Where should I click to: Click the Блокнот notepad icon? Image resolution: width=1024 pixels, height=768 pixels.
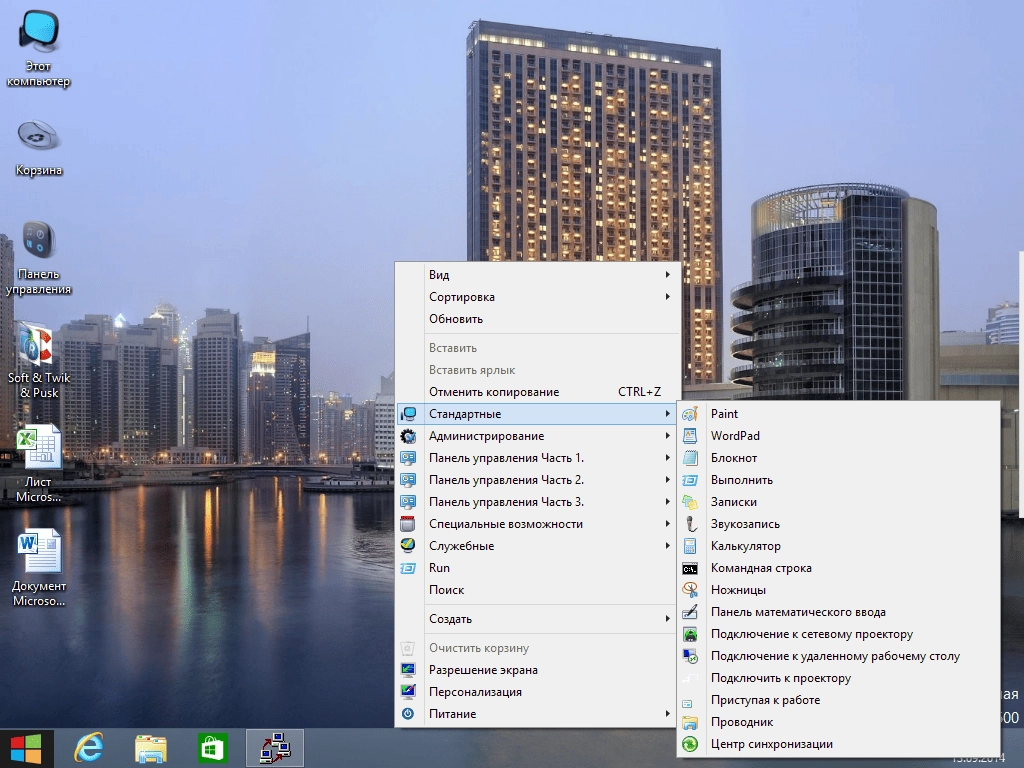(690, 458)
